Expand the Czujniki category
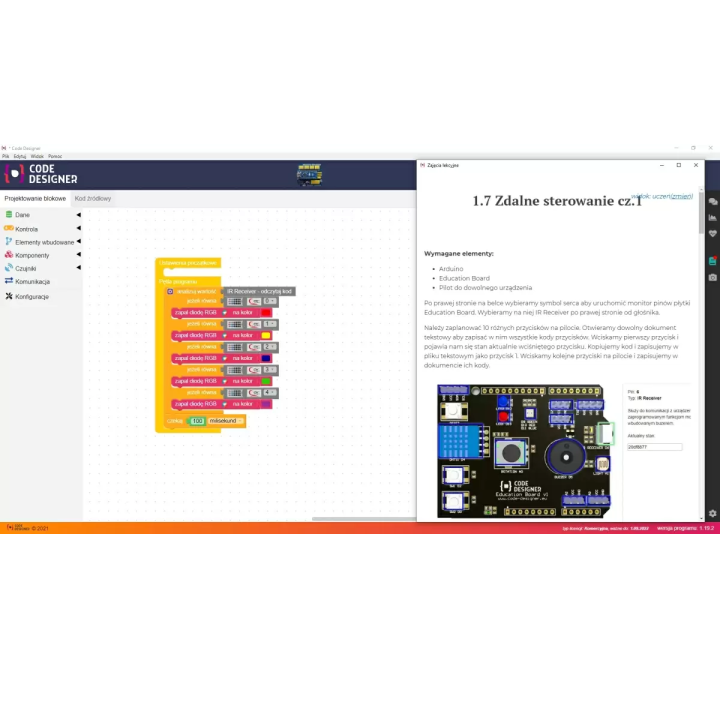 coord(25,268)
